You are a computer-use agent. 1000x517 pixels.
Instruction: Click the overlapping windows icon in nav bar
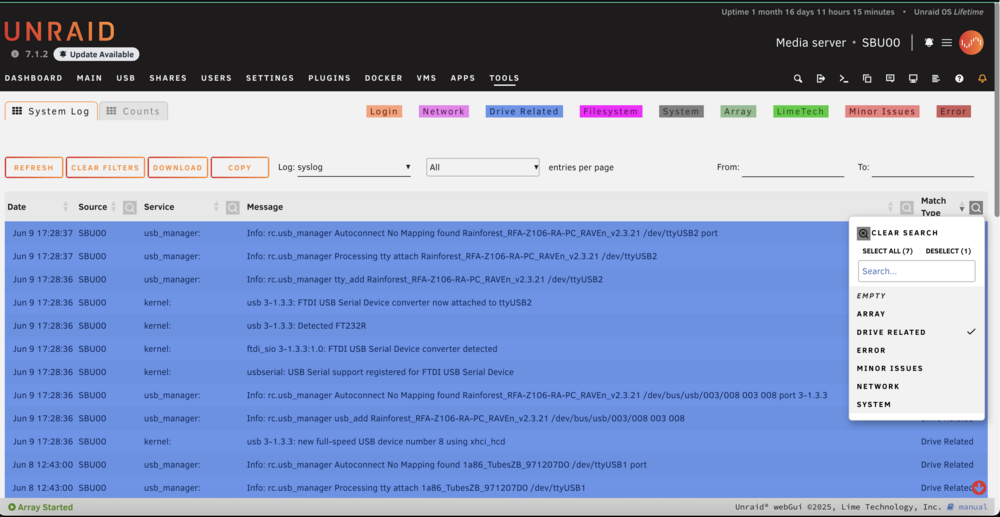(867, 78)
